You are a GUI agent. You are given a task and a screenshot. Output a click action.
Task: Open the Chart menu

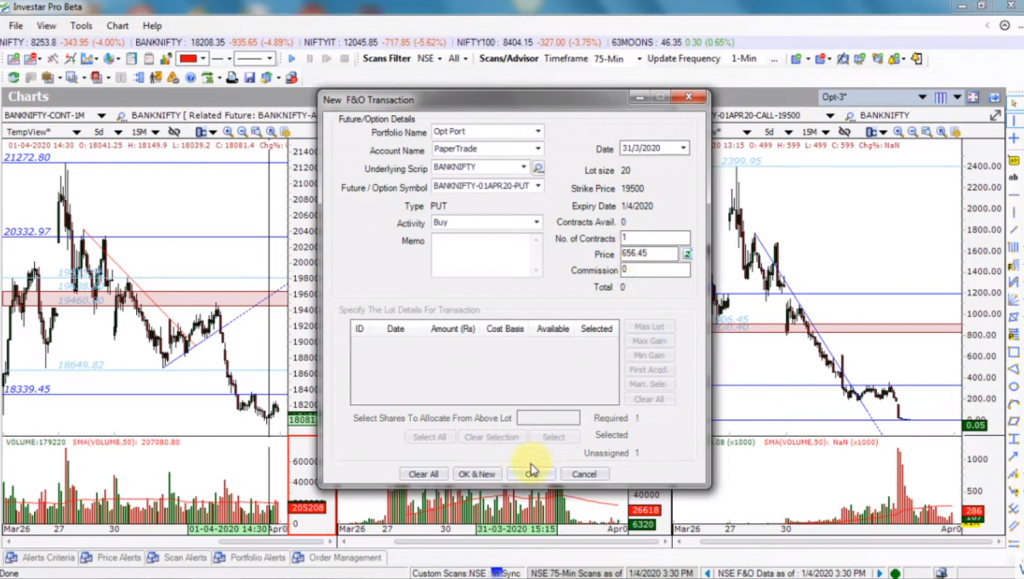coord(118,26)
